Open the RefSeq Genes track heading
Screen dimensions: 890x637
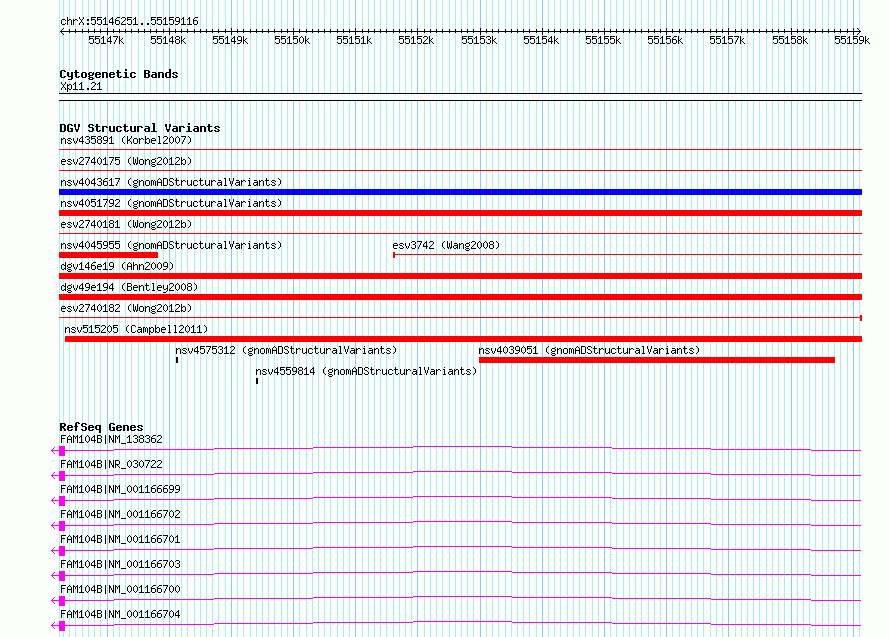click(x=101, y=427)
